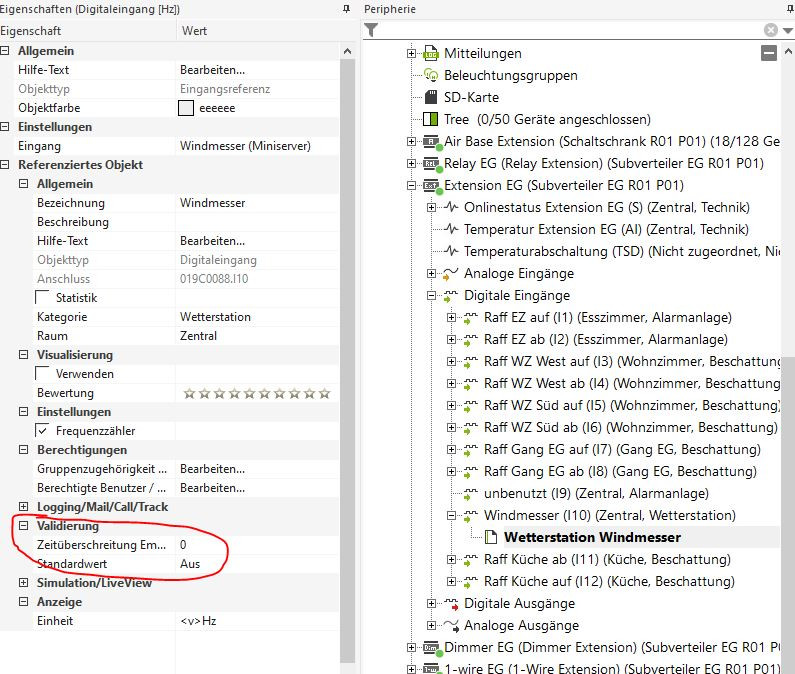Click Bearbeiten for Gruppenzugehörigkeit
The image size is (795, 674).
[x=212, y=469]
